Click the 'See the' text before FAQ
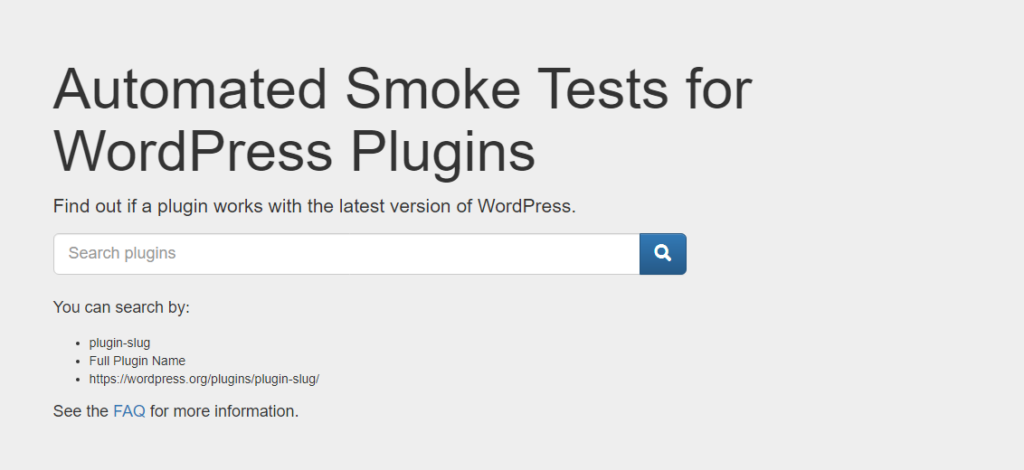1024x470 pixels. pyautogui.click(x=81, y=411)
